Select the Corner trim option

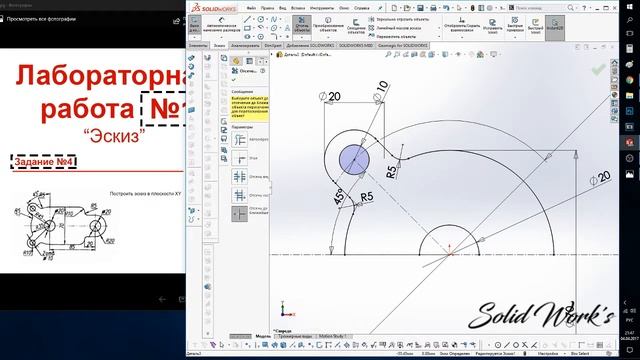[240, 158]
